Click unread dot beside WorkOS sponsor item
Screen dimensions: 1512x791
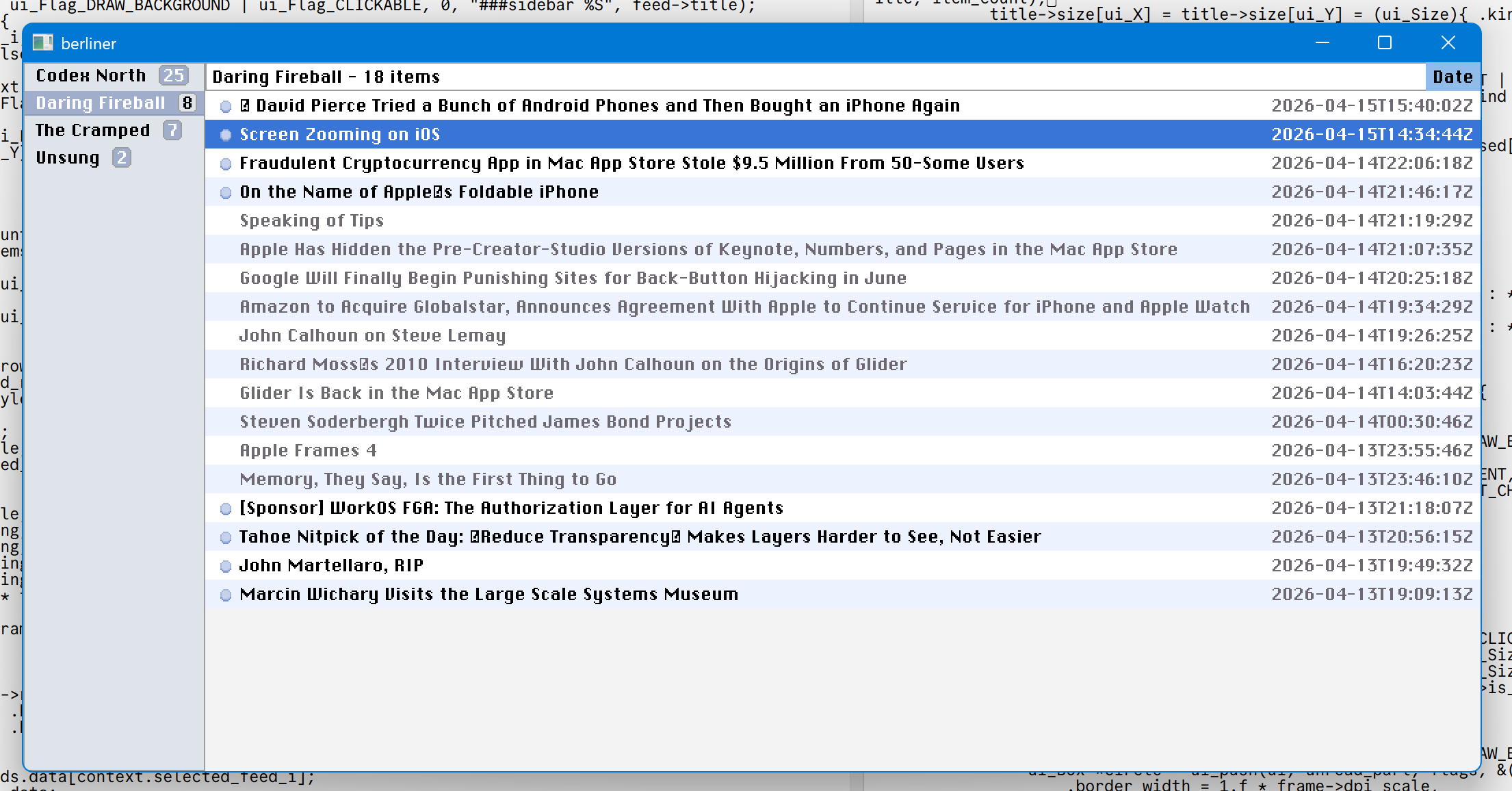coord(226,508)
